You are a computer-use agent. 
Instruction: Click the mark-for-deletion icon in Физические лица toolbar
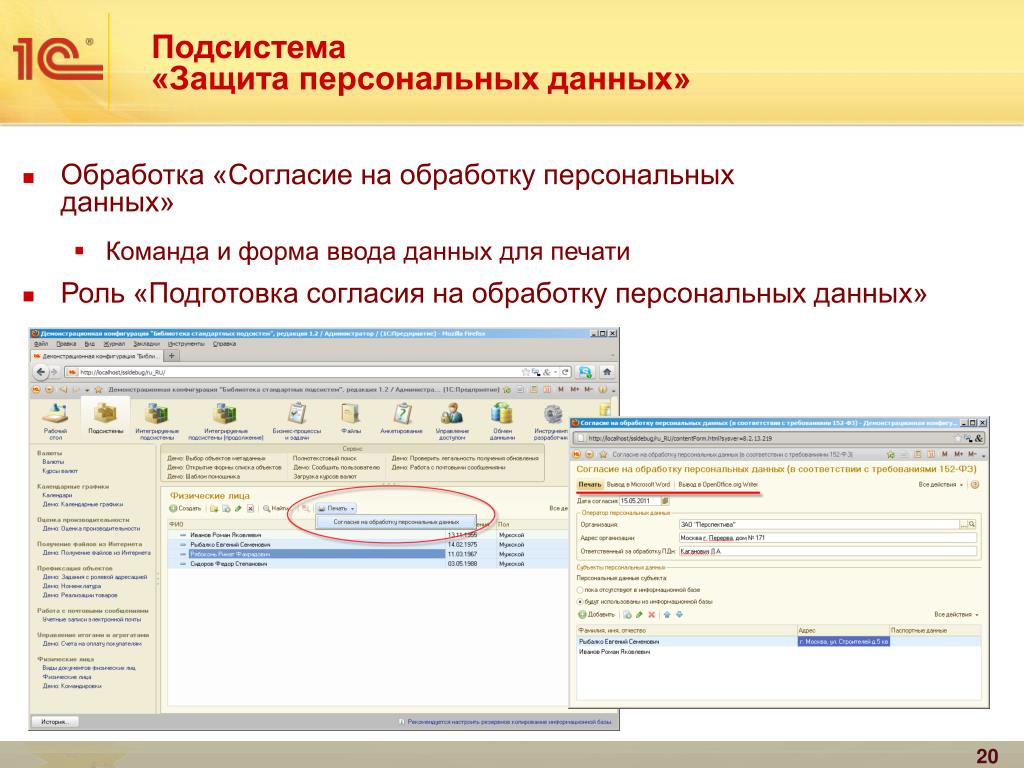click(x=250, y=508)
